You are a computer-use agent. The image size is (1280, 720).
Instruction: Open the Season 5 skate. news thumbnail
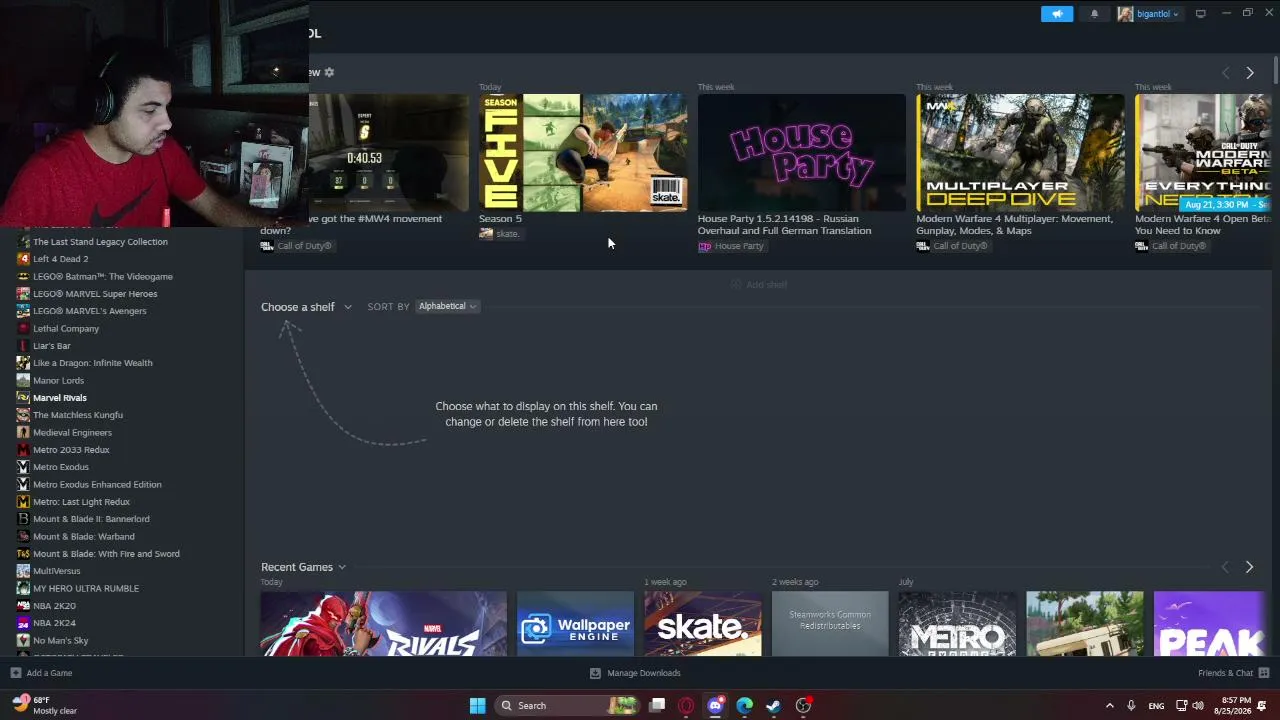[583, 152]
